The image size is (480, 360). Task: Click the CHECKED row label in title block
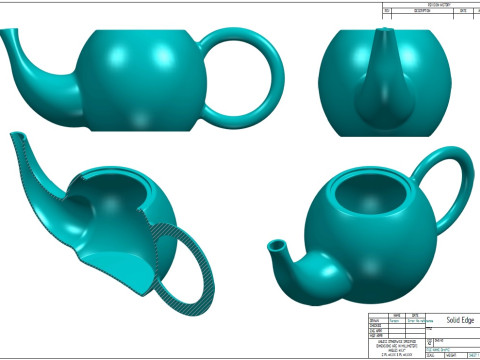click(375, 326)
